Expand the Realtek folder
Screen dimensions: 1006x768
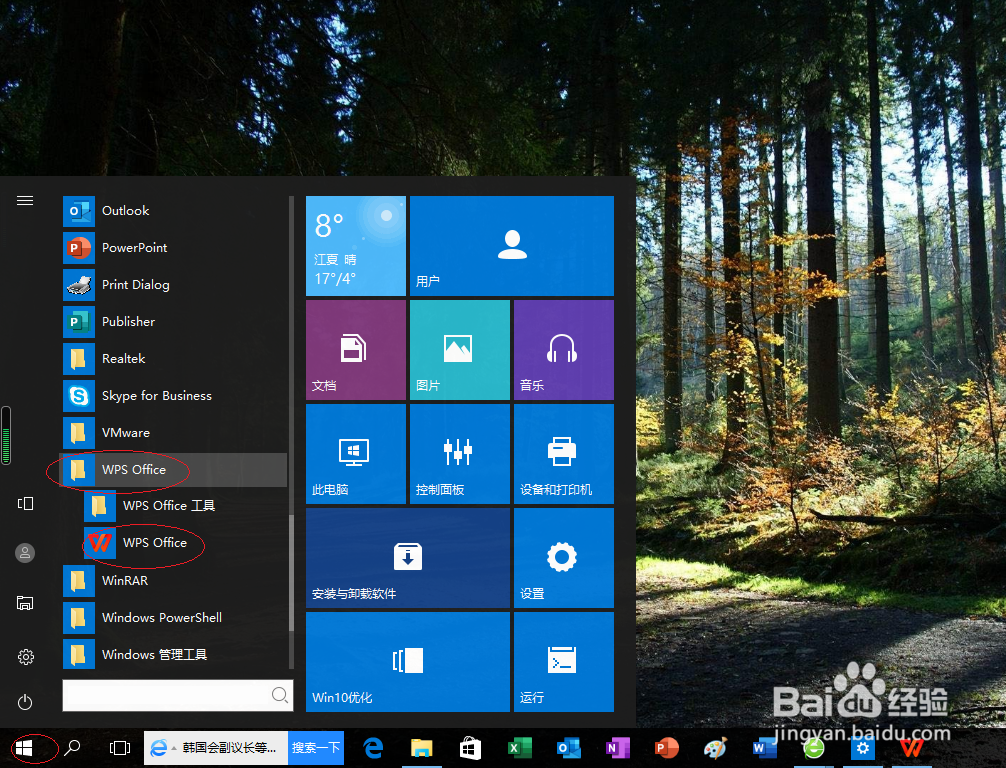pyautogui.click(x=175, y=359)
